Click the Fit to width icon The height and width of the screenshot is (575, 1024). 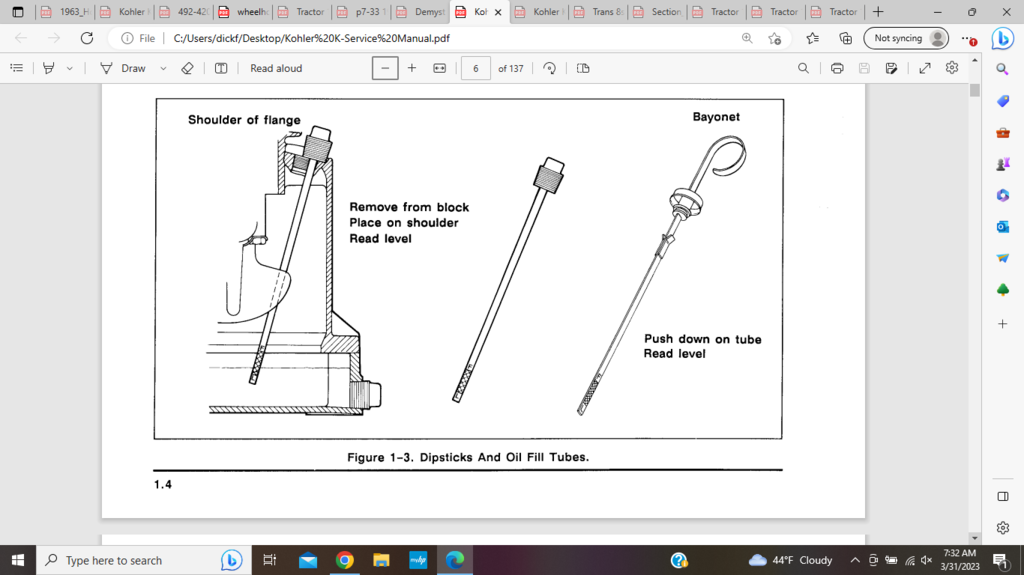pyautogui.click(x=439, y=68)
